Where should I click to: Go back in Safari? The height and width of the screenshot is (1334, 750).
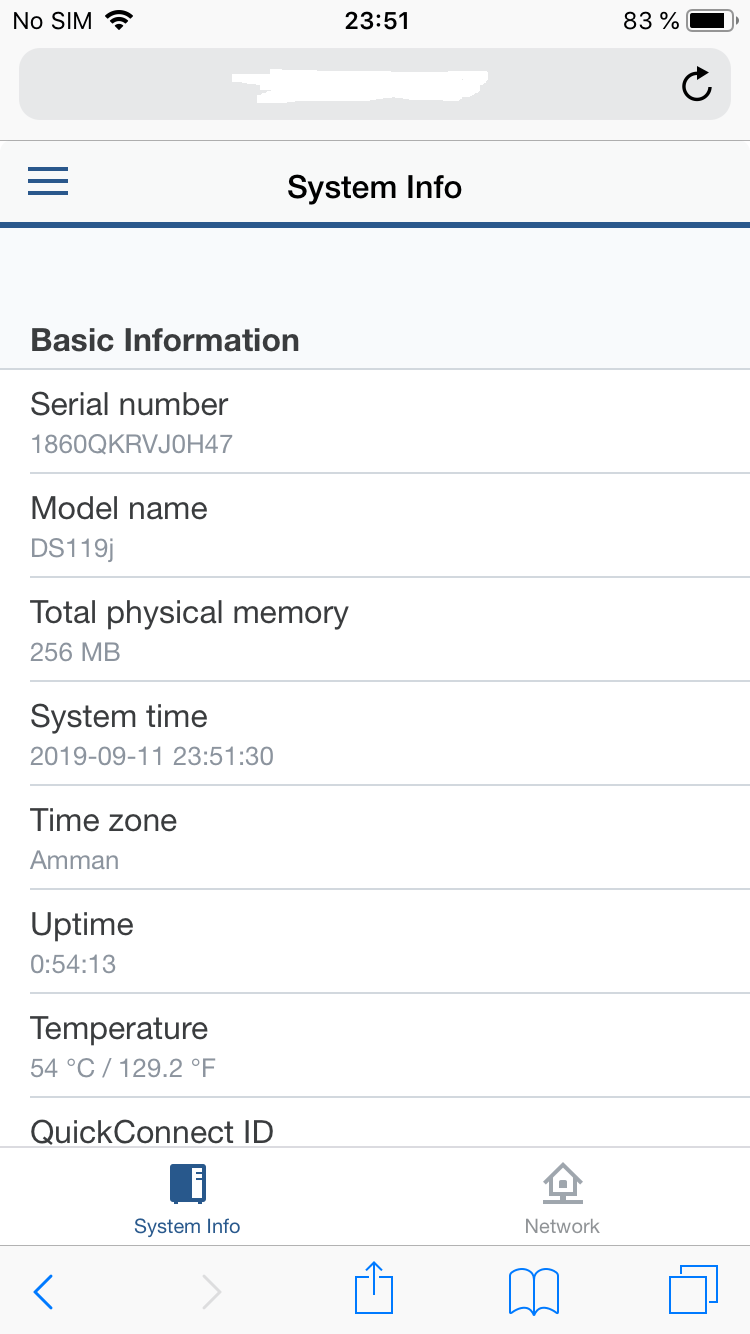pyautogui.click(x=43, y=1292)
